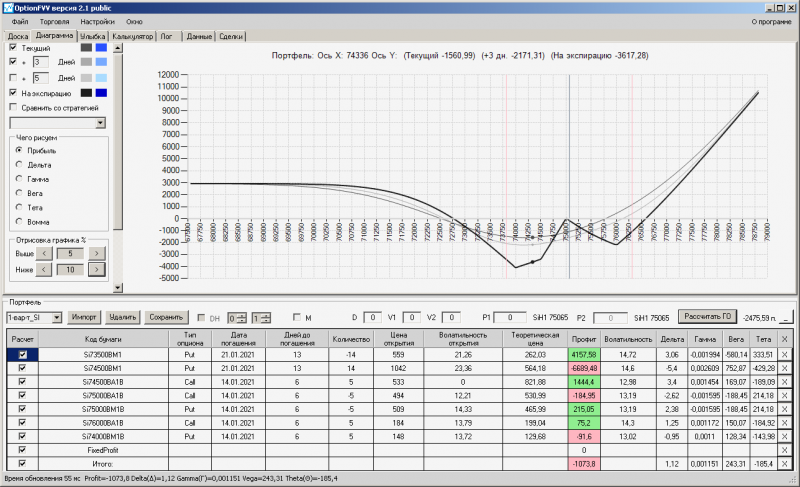This screenshot has height=487, width=800.
Task: Pick the На экспирацию dark blue swatch
Action: point(101,93)
